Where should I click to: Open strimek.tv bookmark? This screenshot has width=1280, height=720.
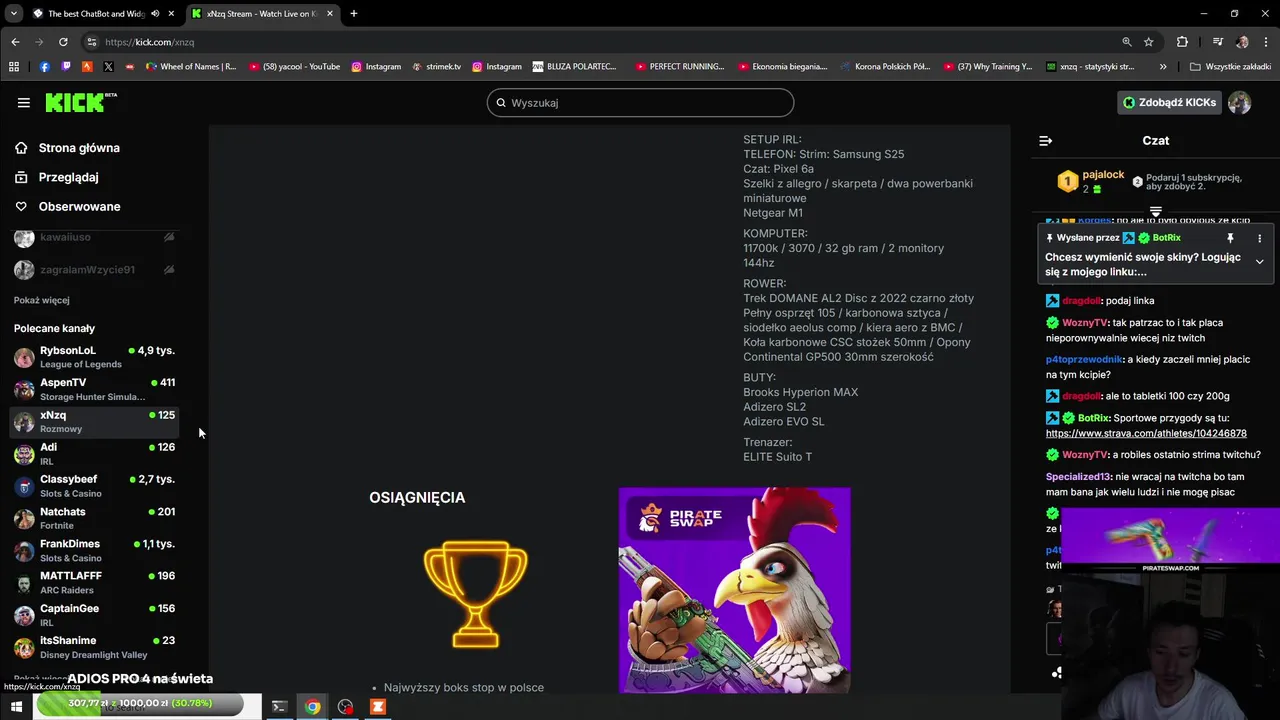[x=437, y=67]
